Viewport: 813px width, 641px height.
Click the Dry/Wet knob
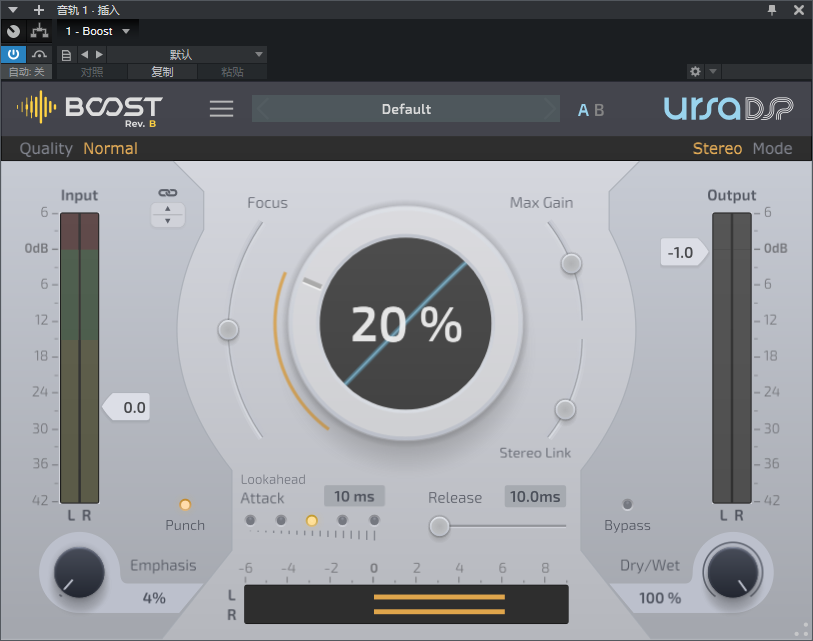tap(733, 573)
